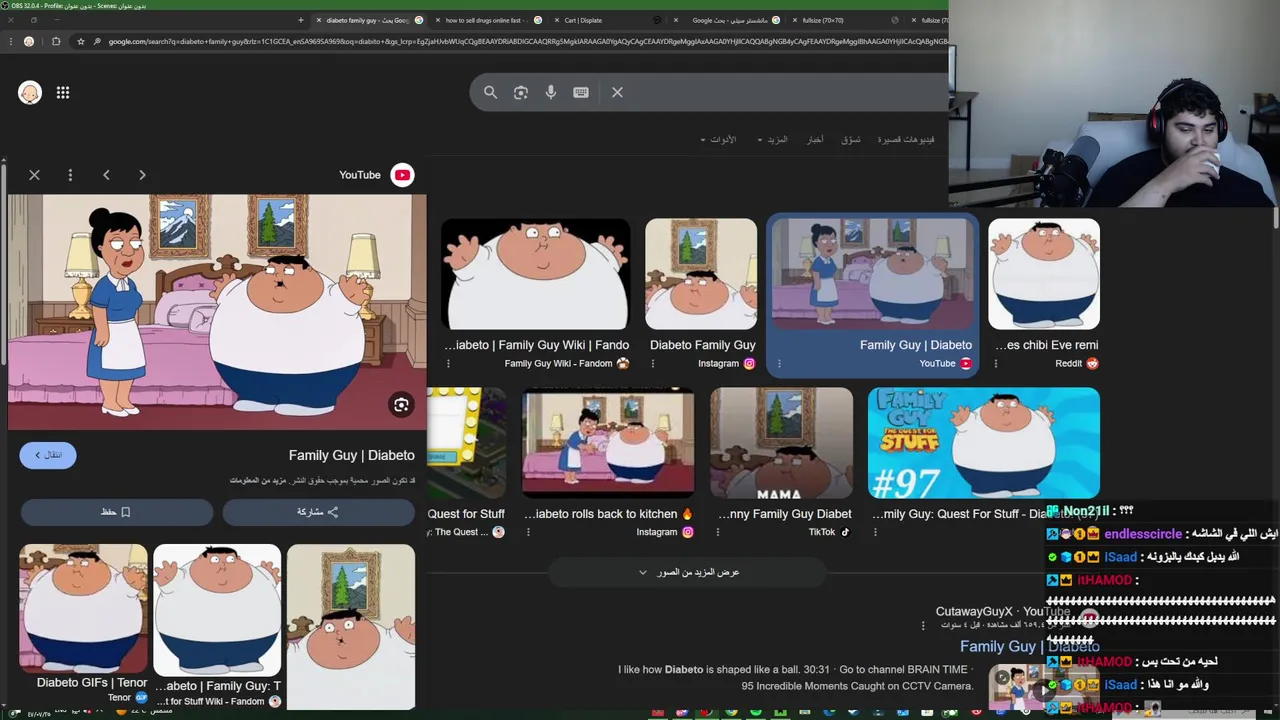The width and height of the screenshot is (1280, 720).
Task: Go to the previous image in the preview panel
Action: [x=106, y=175]
